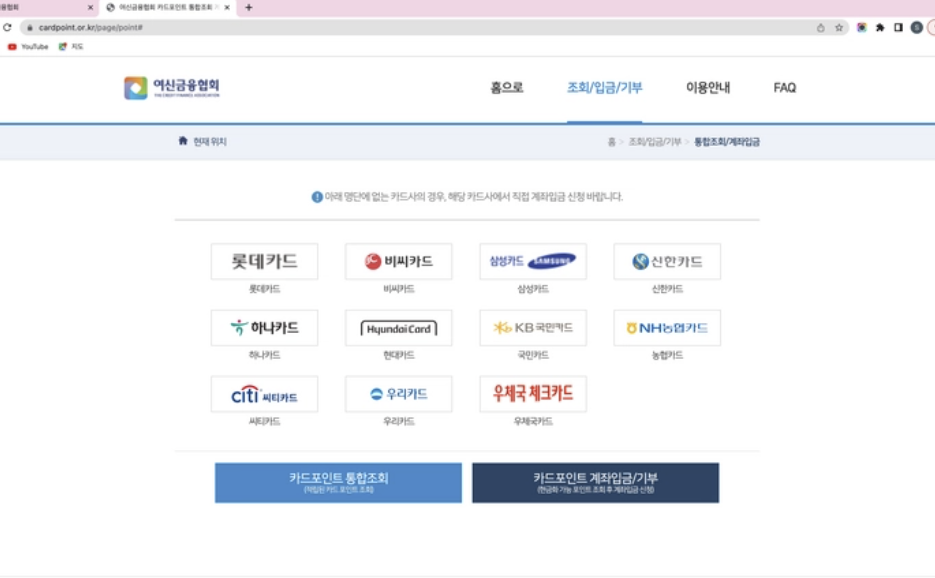Screen dimensions: 935x578
Task: Open the 이용안내 menu
Action: point(708,88)
